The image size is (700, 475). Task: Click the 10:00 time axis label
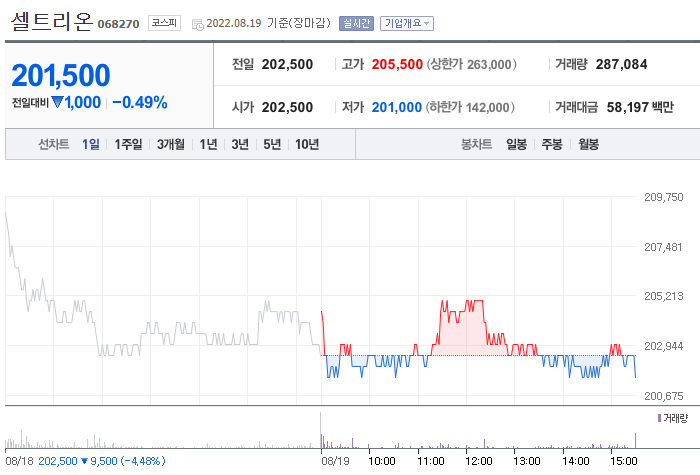382,461
